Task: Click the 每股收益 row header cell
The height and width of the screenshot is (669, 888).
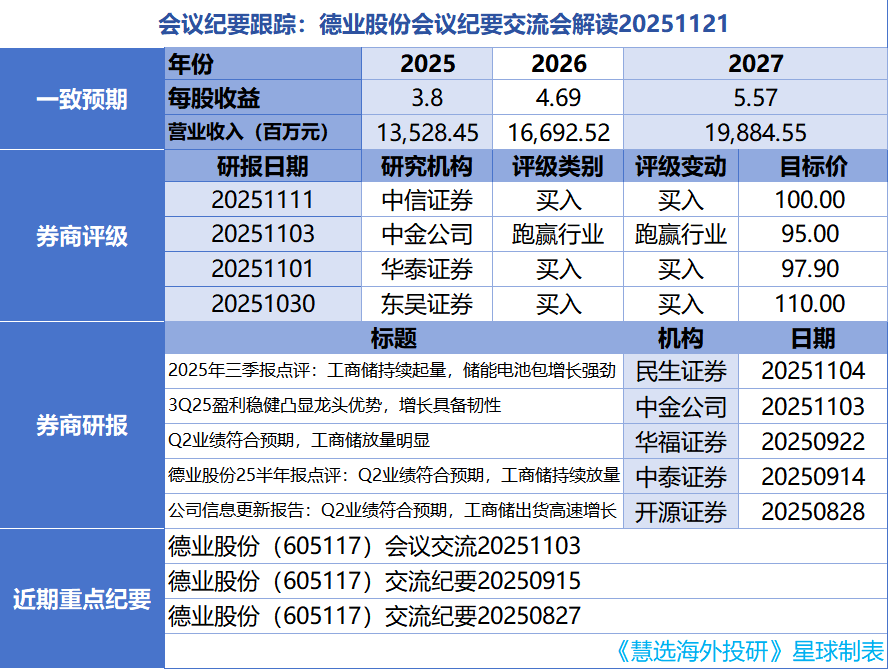Action: pos(263,97)
